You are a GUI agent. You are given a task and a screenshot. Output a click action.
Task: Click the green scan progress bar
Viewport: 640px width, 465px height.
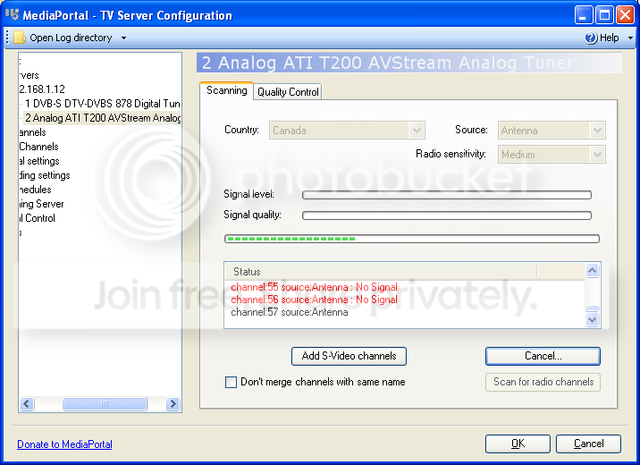[412, 238]
